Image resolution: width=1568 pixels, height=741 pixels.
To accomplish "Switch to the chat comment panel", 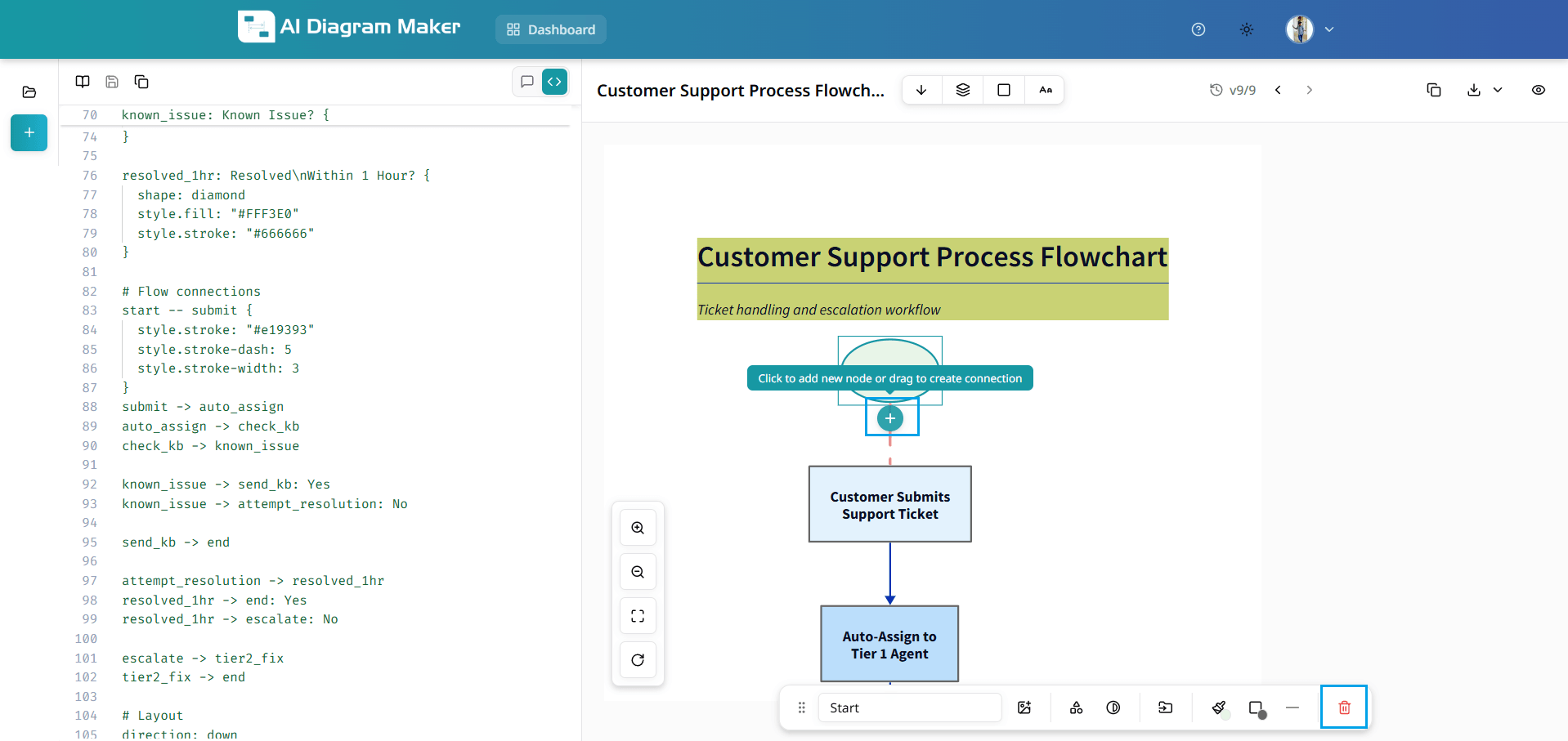I will pos(527,82).
